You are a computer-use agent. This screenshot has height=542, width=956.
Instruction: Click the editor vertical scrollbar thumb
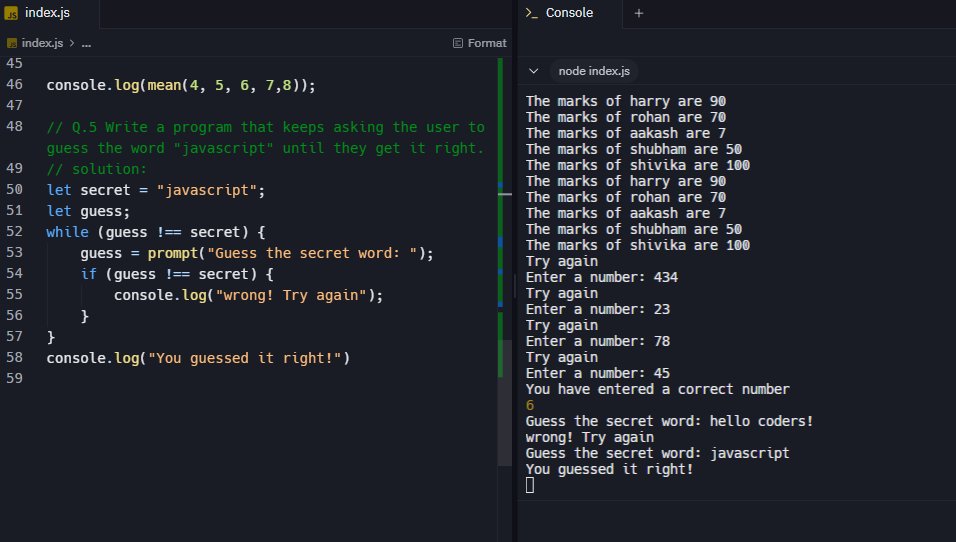coord(504,402)
